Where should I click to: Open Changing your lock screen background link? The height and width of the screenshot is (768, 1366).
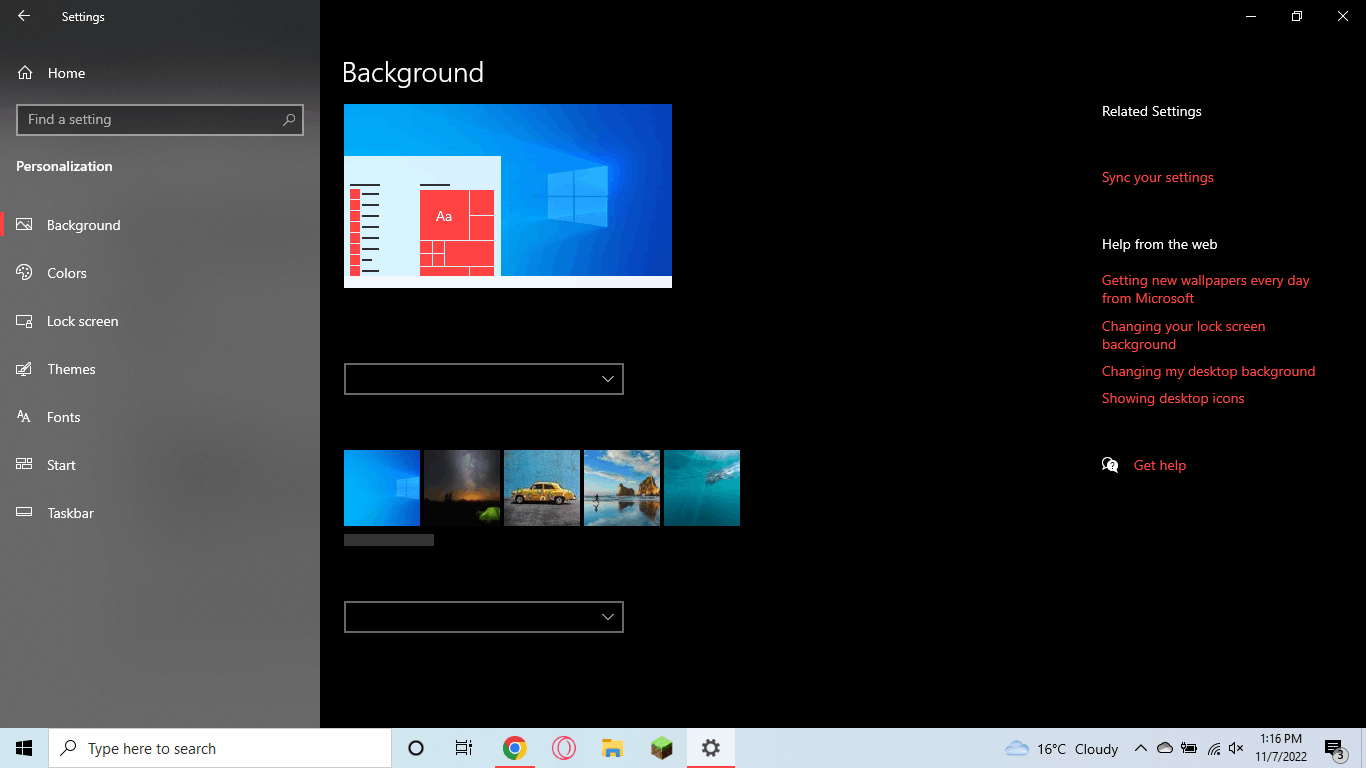point(1184,335)
